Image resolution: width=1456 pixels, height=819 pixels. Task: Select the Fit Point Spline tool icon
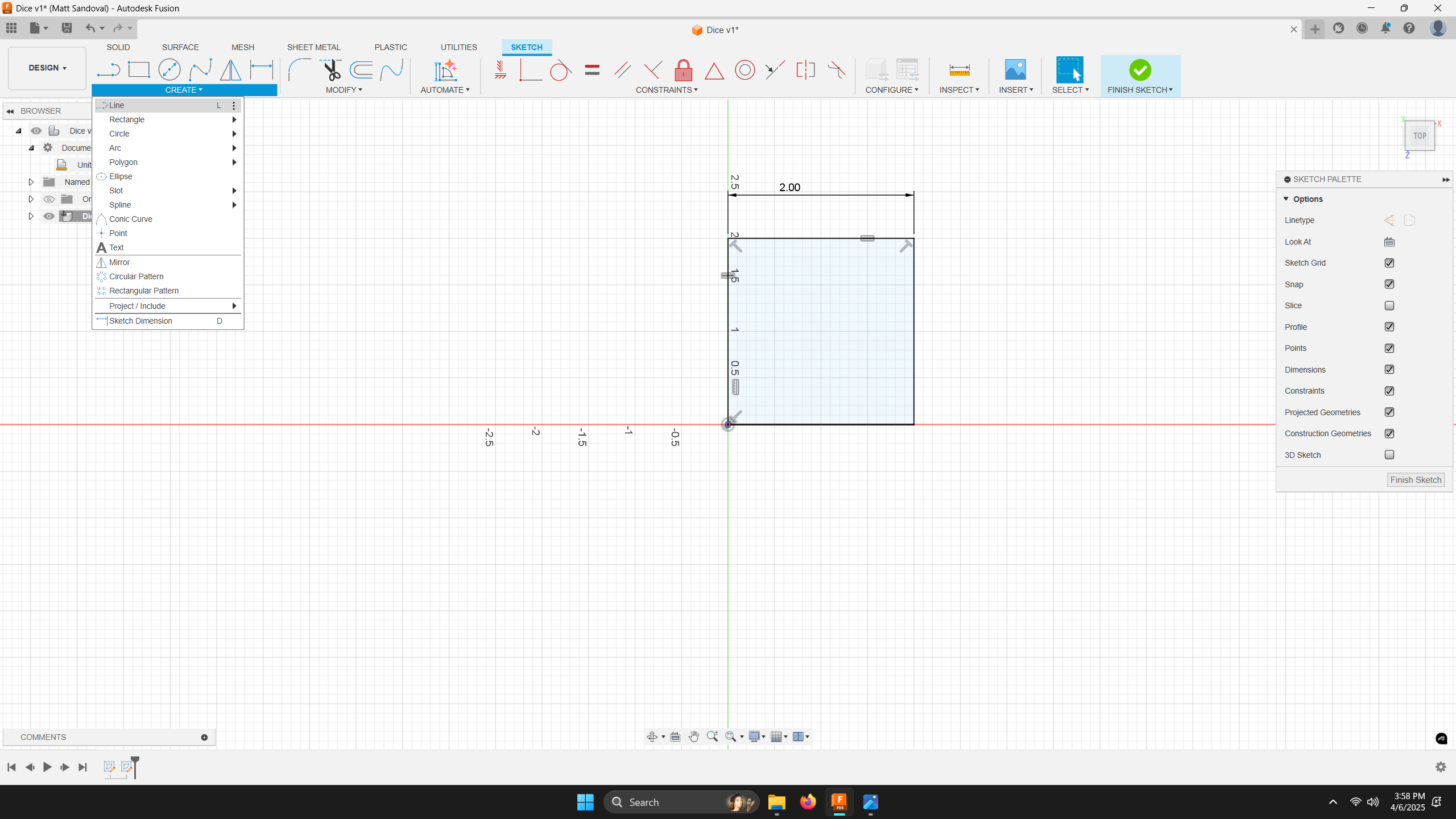click(x=200, y=70)
